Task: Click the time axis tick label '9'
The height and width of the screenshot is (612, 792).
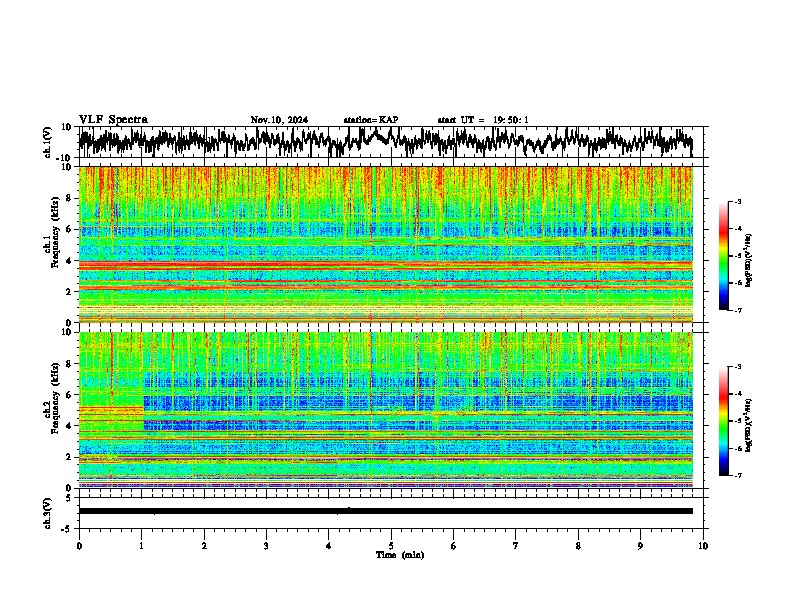Action: coord(640,546)
